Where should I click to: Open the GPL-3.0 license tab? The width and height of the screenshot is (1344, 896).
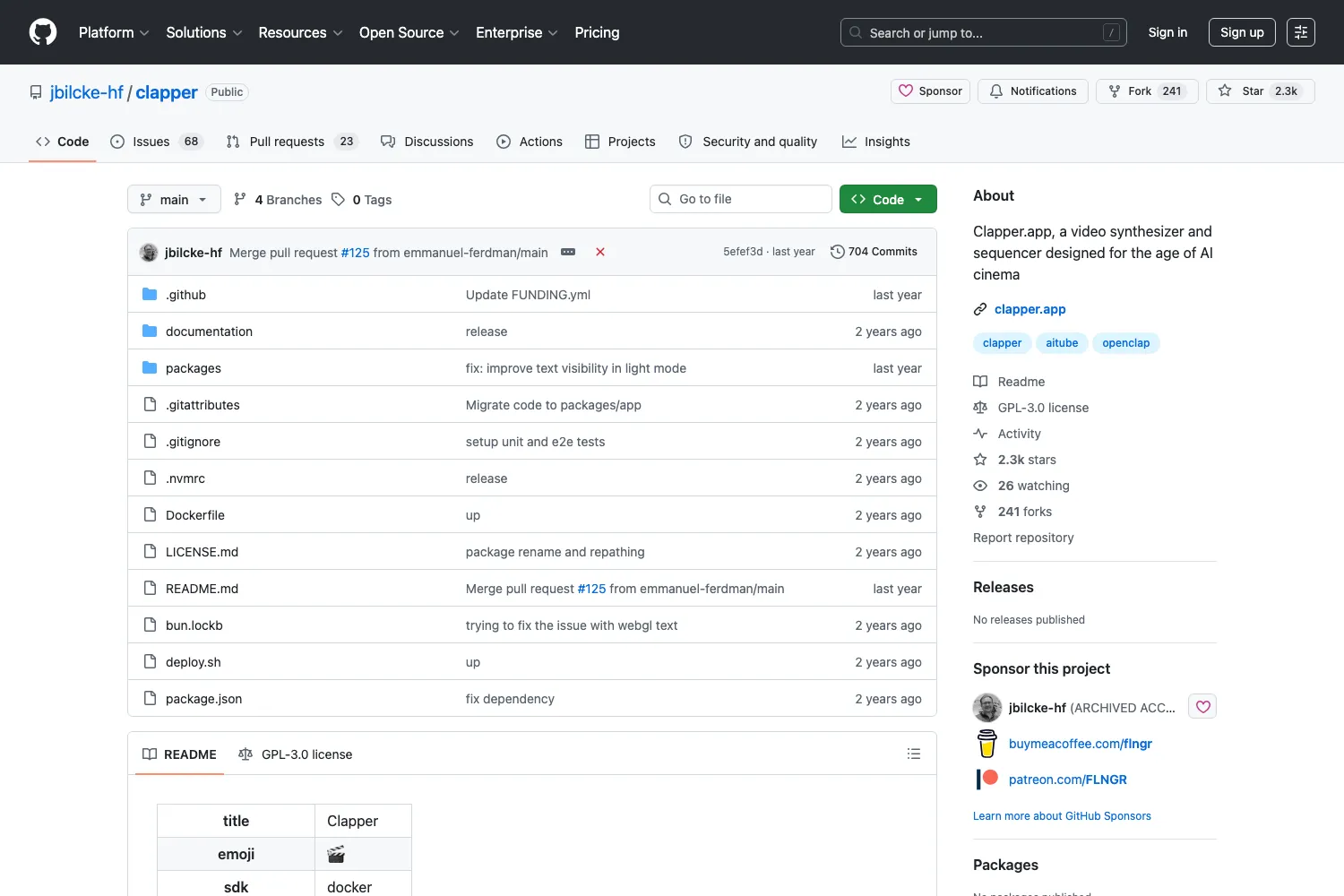[296, 754]
